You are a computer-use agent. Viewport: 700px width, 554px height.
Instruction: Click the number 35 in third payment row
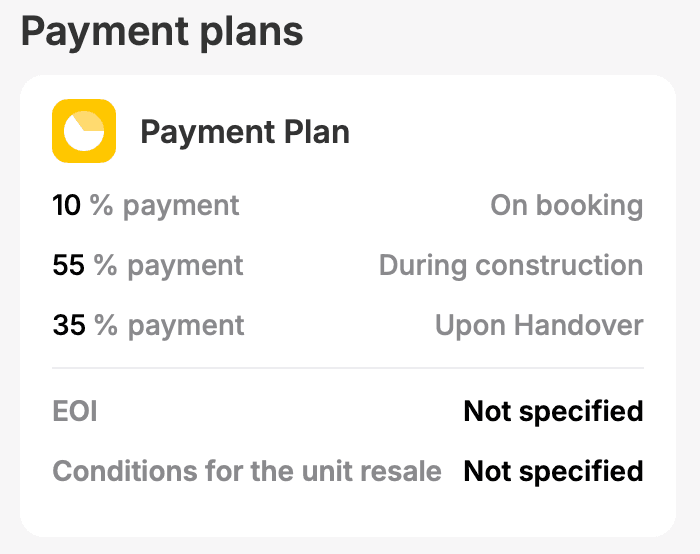pos(69,325)
